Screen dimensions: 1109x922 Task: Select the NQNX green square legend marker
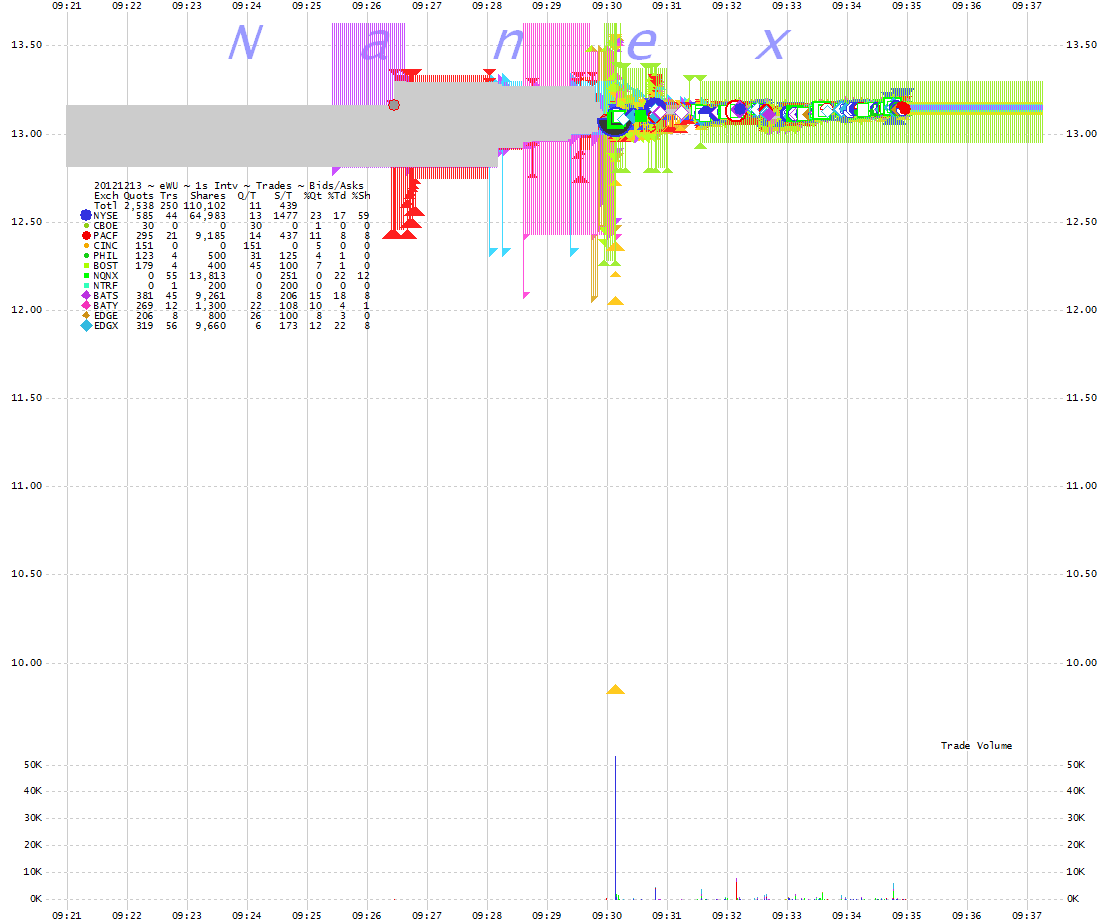(86, 276)
